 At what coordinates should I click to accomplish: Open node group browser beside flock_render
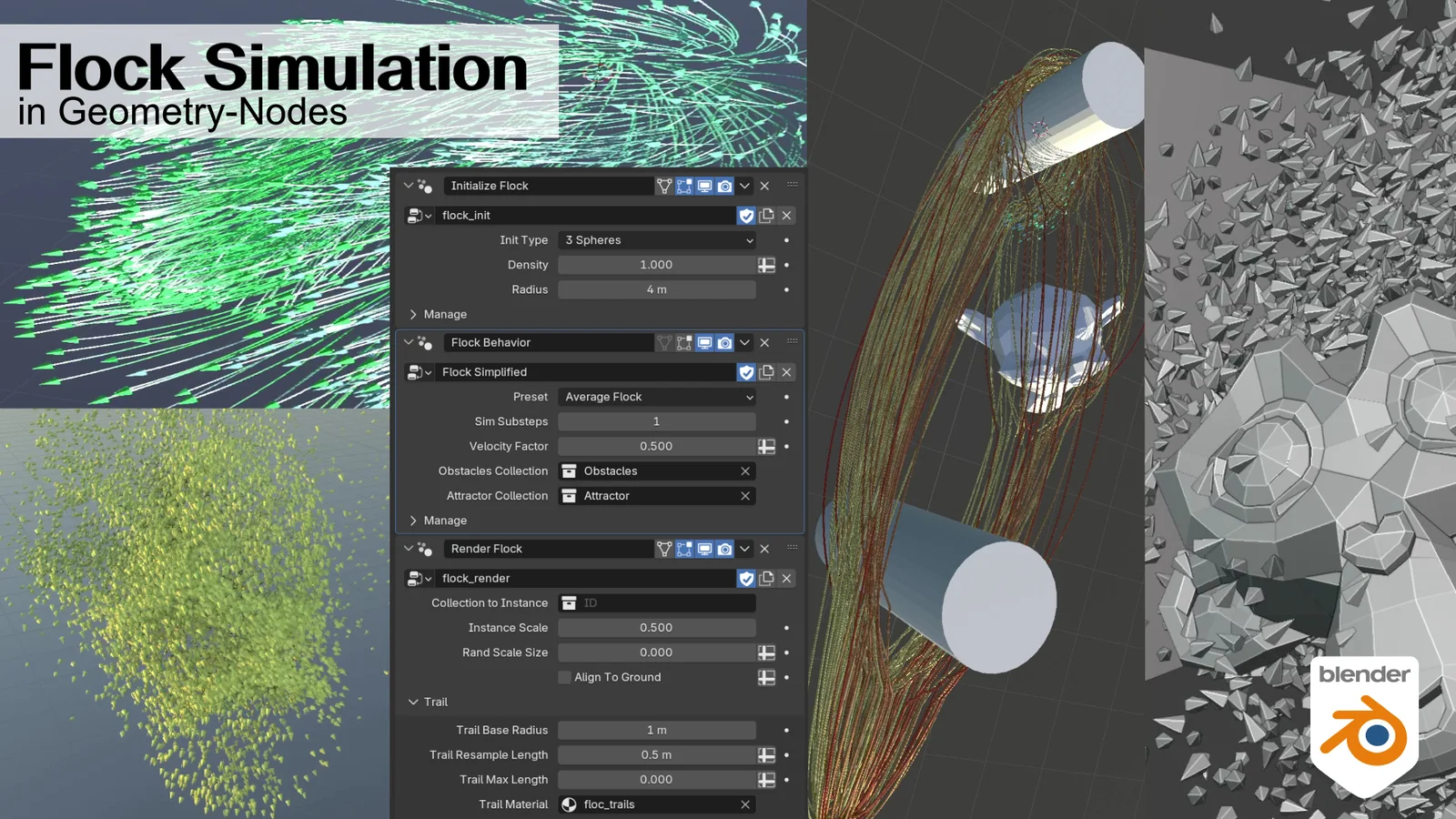click(x=418, y=579)
